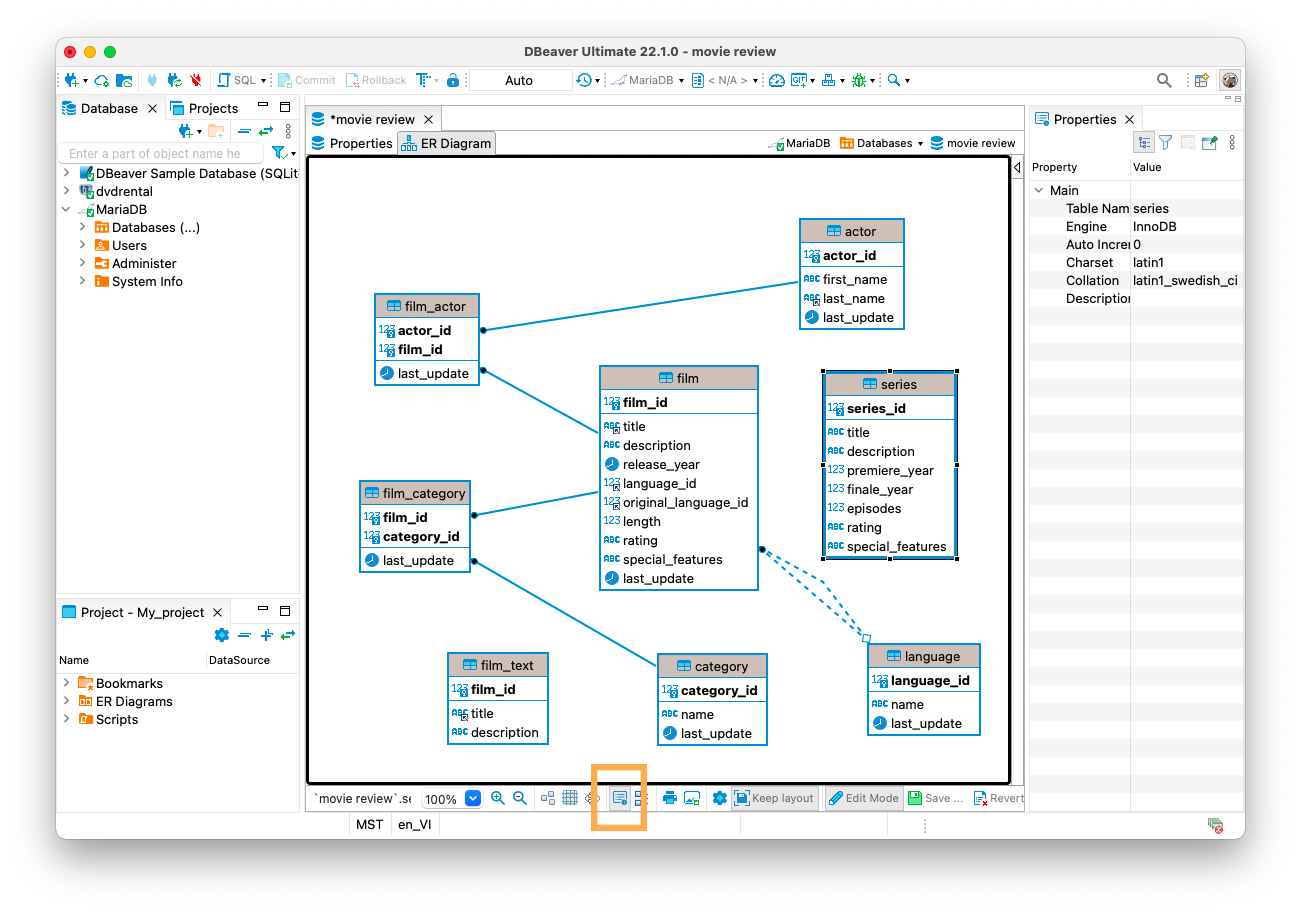Image resolution: width=1301 pixels, height=913 pixels.
Task: Expand the dvdrental connection node
Action: click(67, 191)
